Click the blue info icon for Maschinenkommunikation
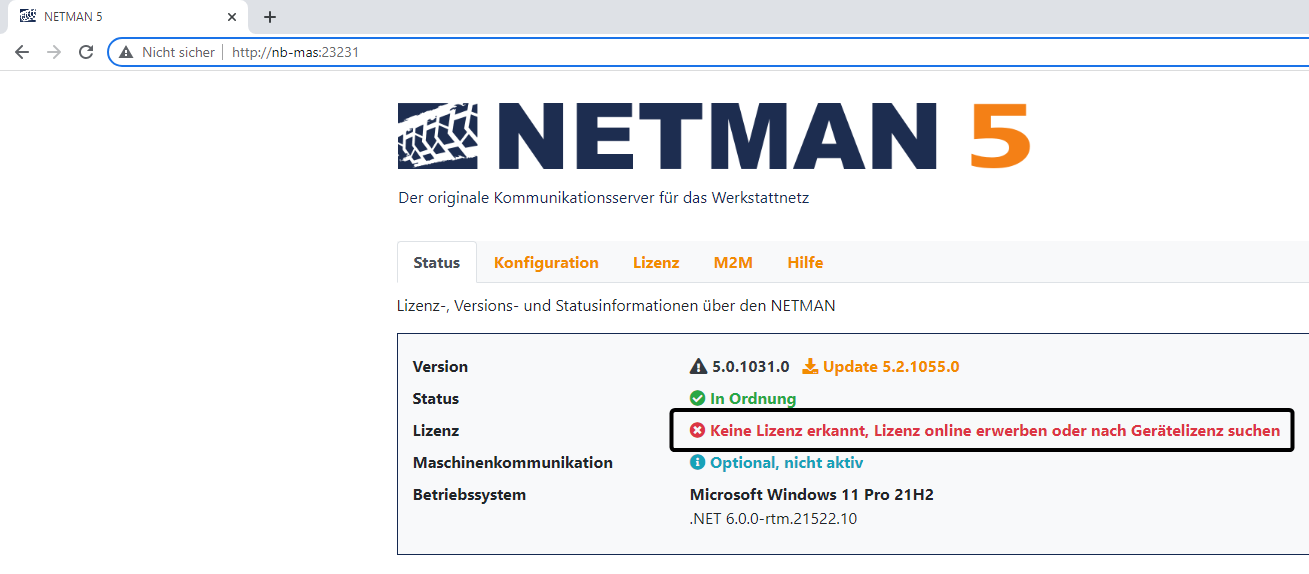This screenshot has height=574, width=1309. click(698, 463)
